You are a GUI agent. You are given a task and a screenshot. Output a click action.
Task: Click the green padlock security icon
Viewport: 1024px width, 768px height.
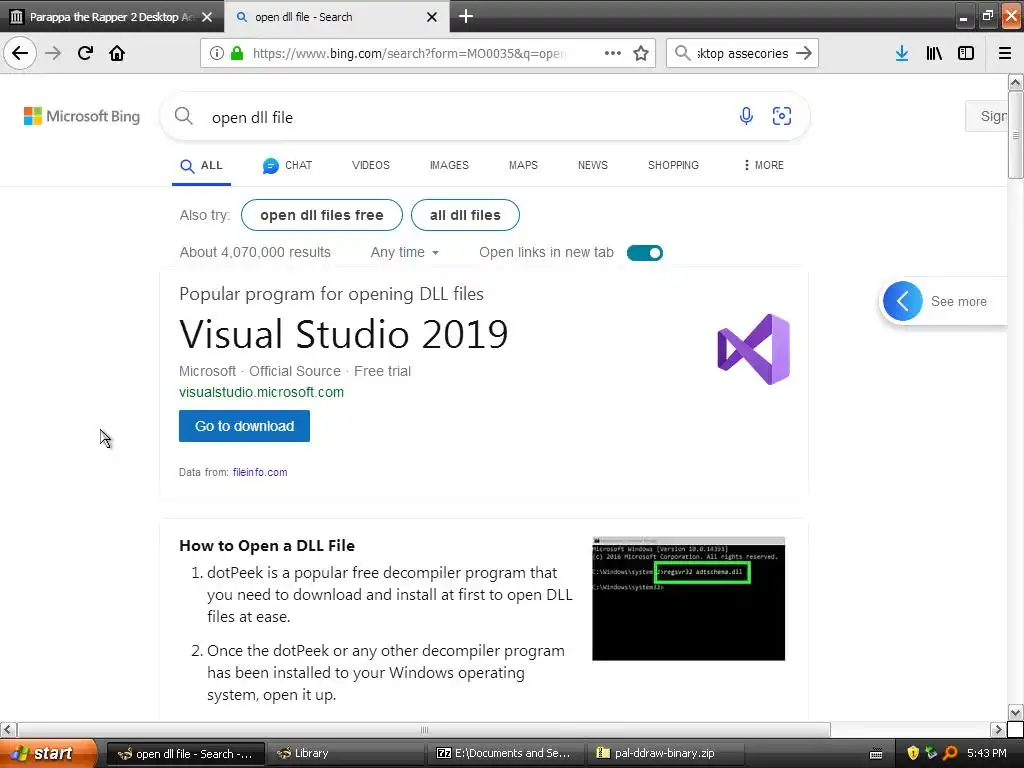[x=237, y=54]
